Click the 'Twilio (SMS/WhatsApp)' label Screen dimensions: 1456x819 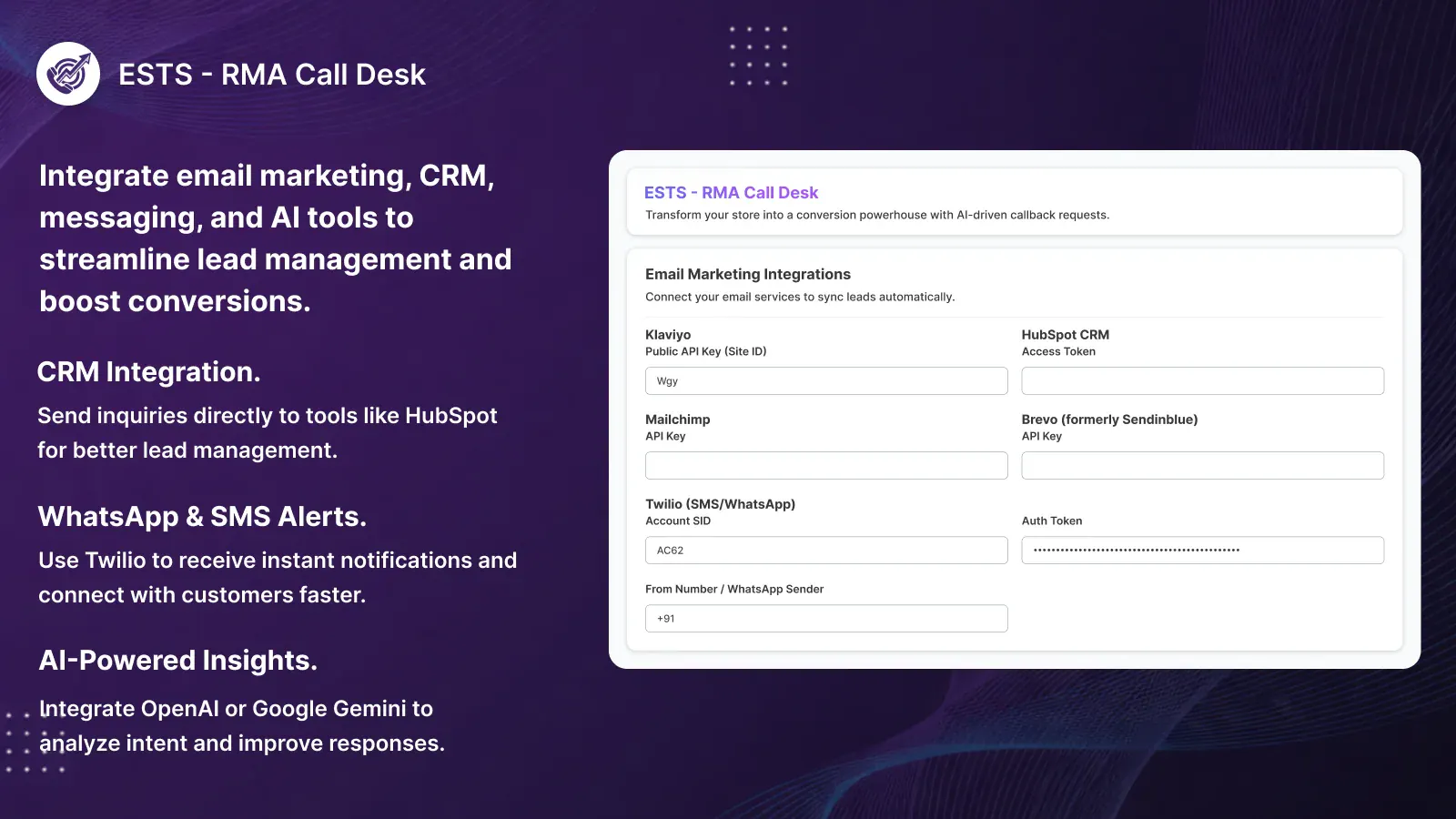tap(720, 504)
